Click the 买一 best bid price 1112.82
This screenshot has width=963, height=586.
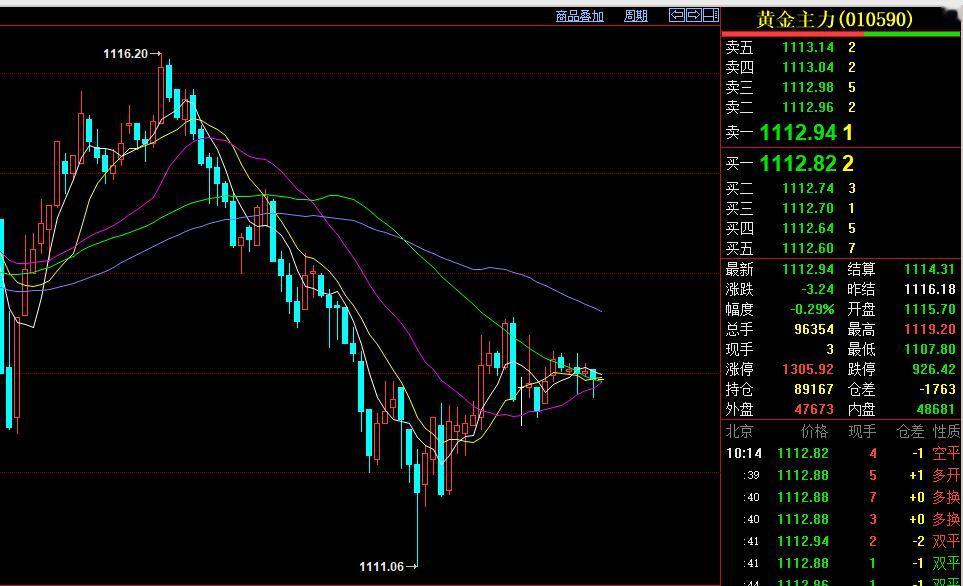pos(798,163)
